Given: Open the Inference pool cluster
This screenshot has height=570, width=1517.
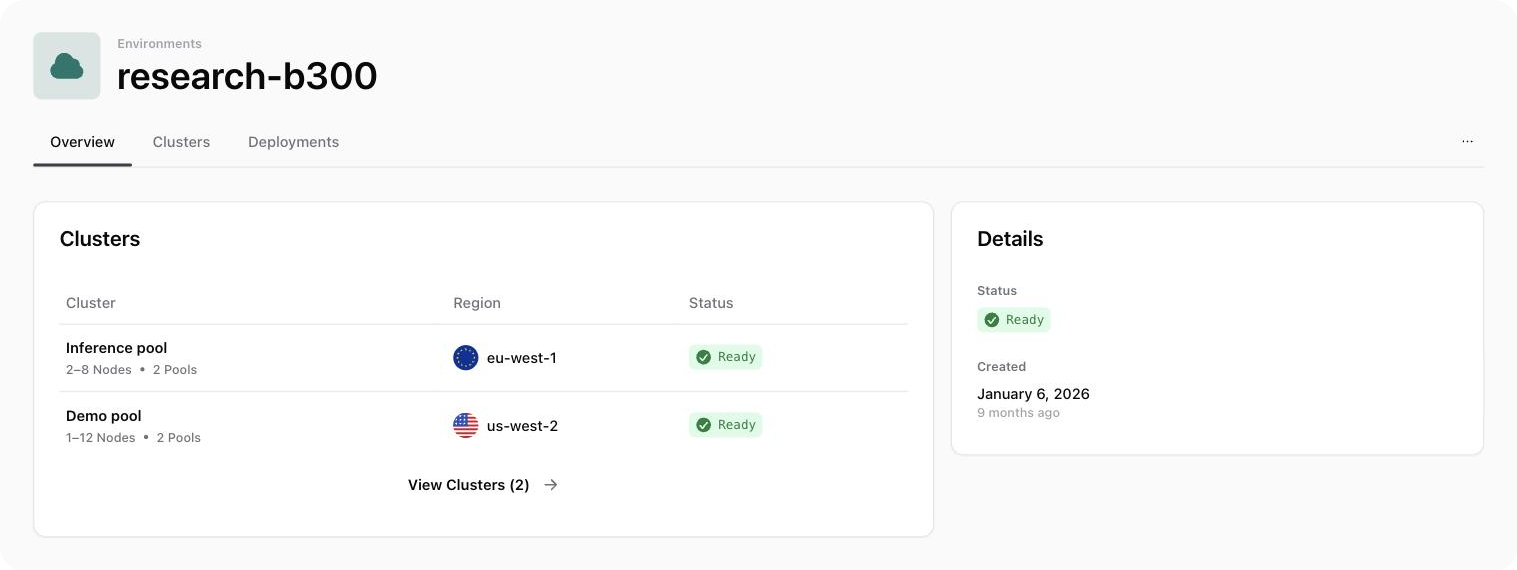Looking at the screenshot, I should pyautogui.click(x=116, y=348).
